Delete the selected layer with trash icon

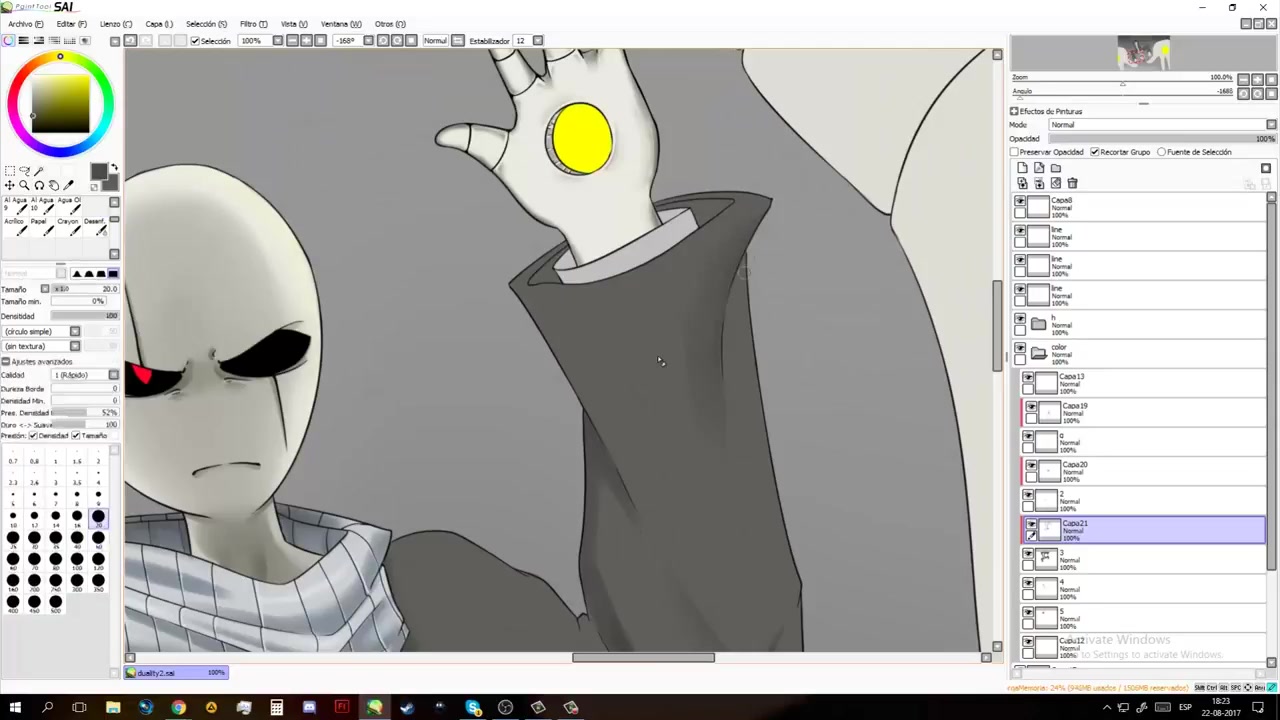click(x=1072, y=183)
